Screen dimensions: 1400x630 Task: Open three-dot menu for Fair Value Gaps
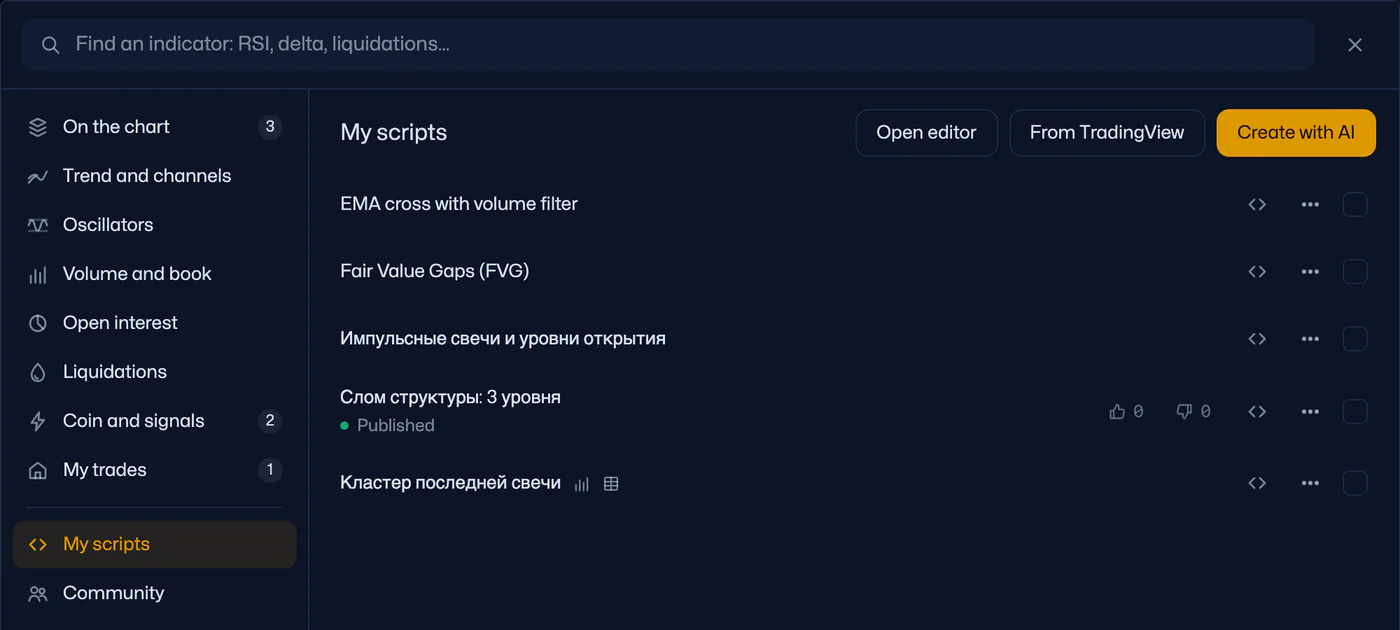coord(1310,271)
